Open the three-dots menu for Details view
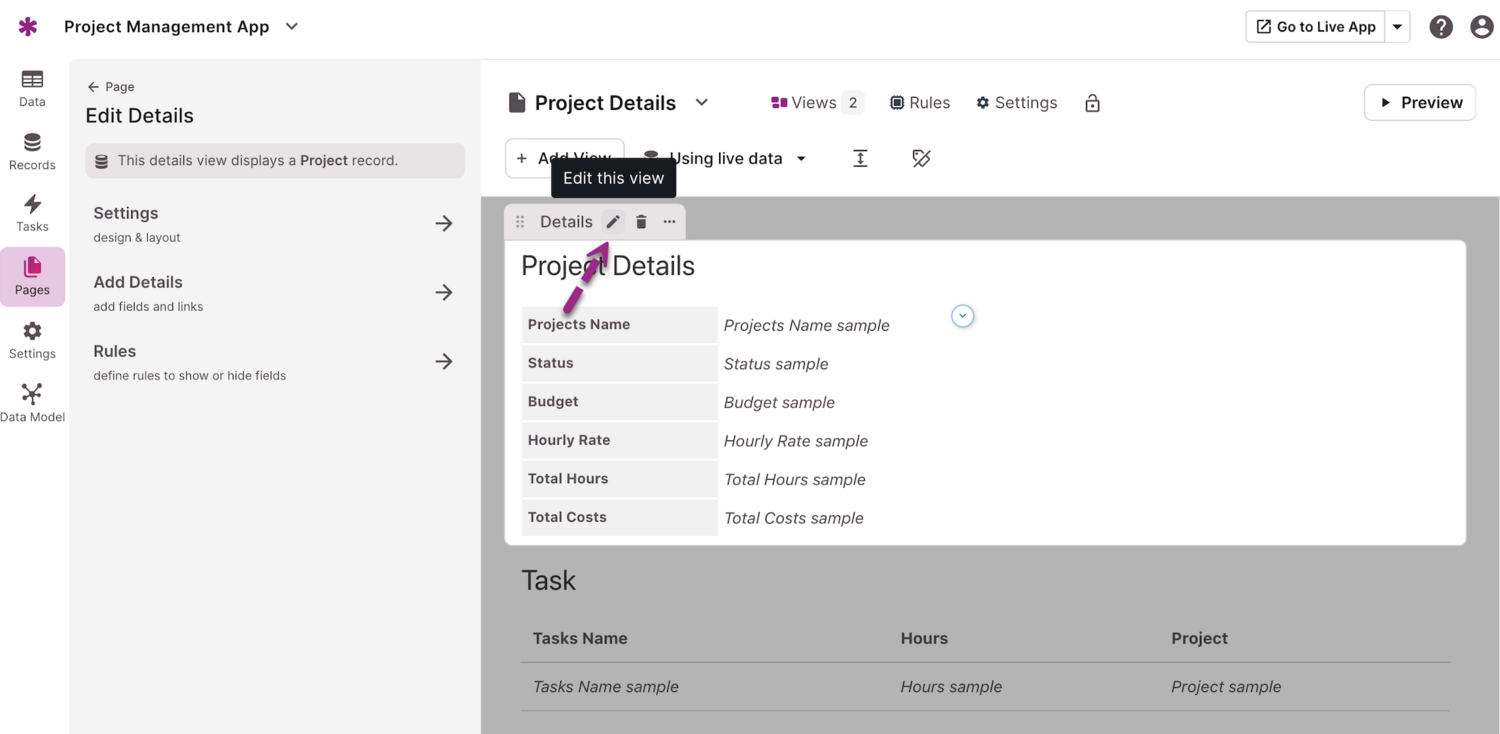The width and height of the screenshot is (1500, 734). 669,222
